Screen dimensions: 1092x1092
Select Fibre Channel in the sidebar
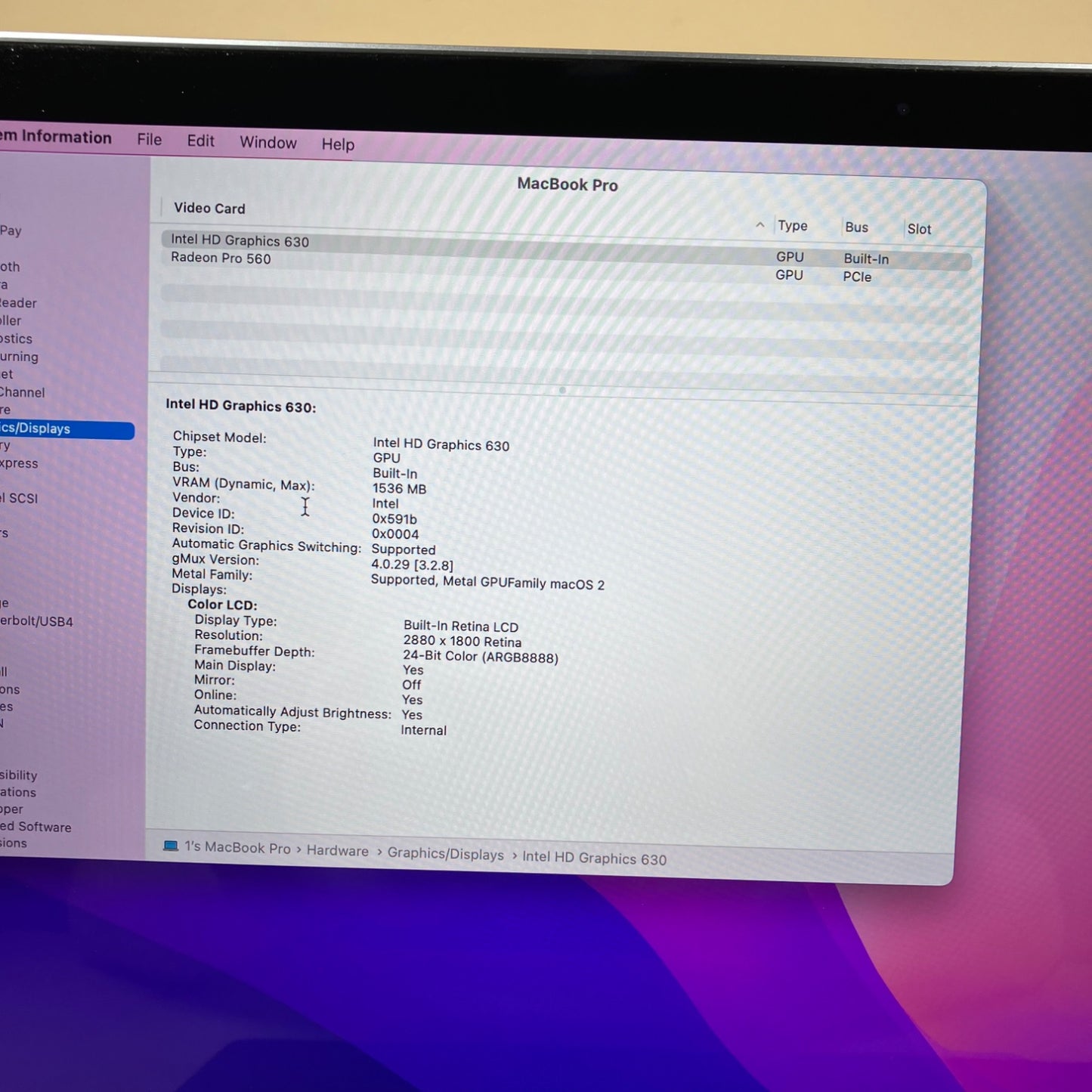(23, 392)
